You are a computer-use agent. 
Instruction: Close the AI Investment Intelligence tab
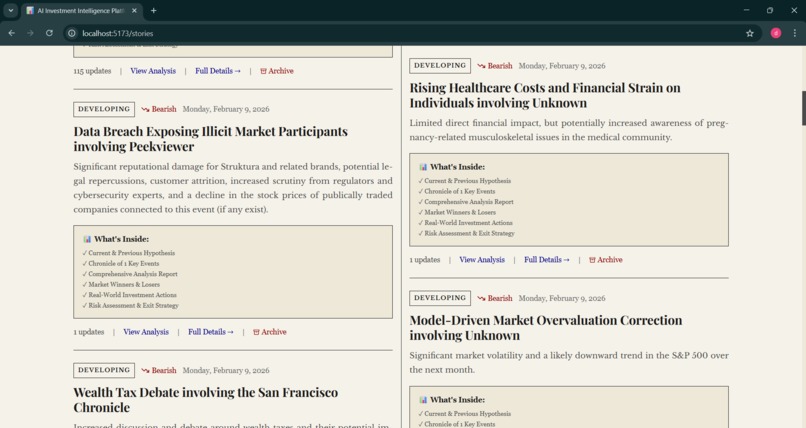tap(134, 10)
